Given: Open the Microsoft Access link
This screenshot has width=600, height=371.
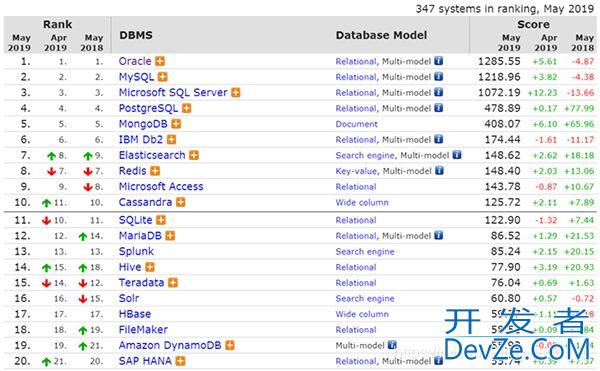Looking at the screenshot, I should click(161, 187).
